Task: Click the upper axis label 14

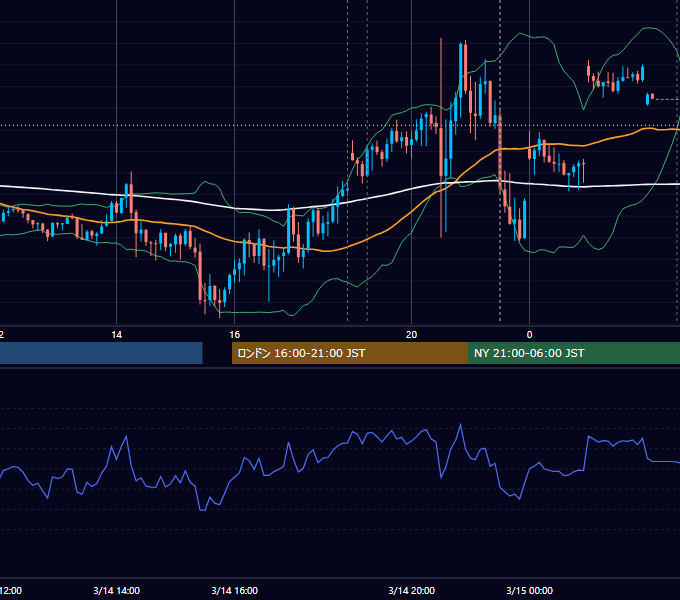Action: tap(116, 335)
